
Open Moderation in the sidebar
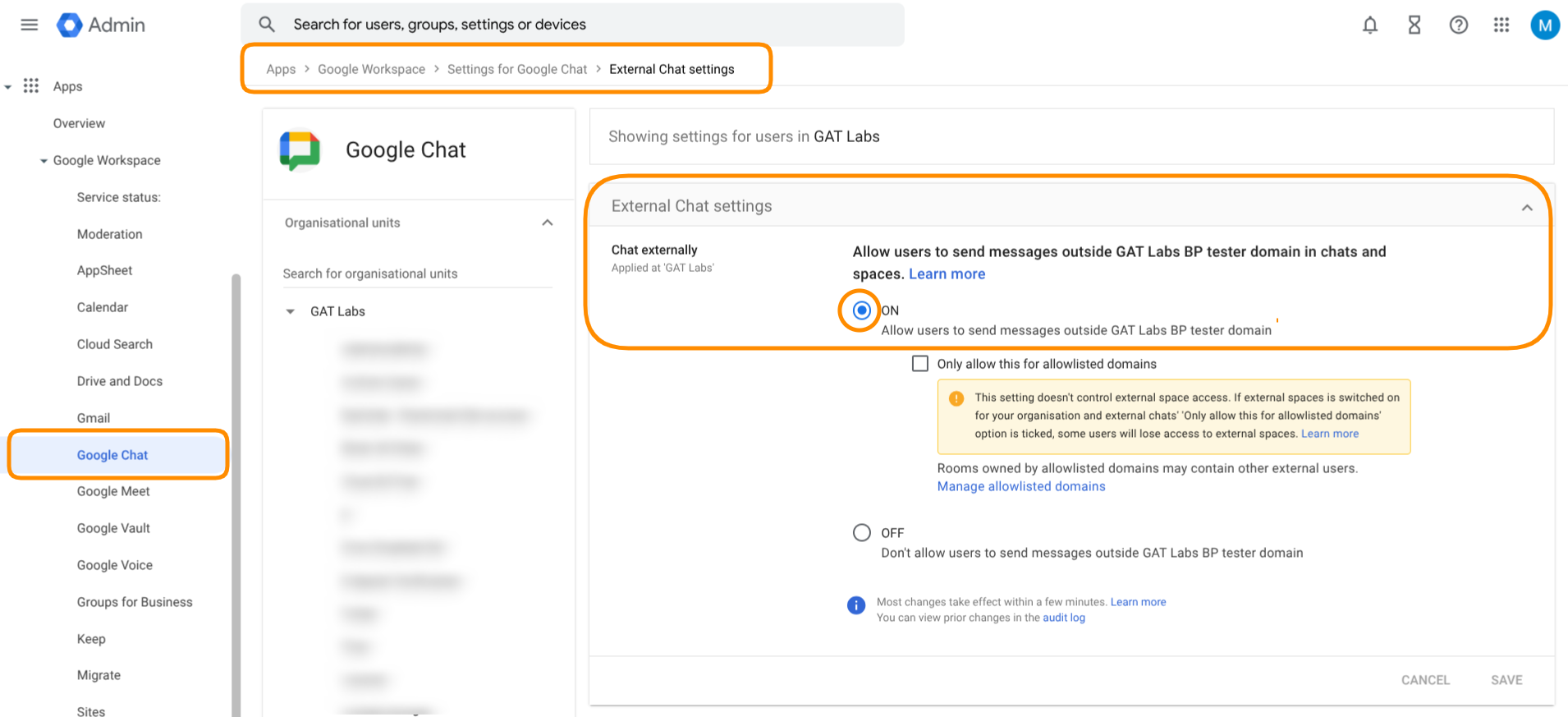click(110, 234)
